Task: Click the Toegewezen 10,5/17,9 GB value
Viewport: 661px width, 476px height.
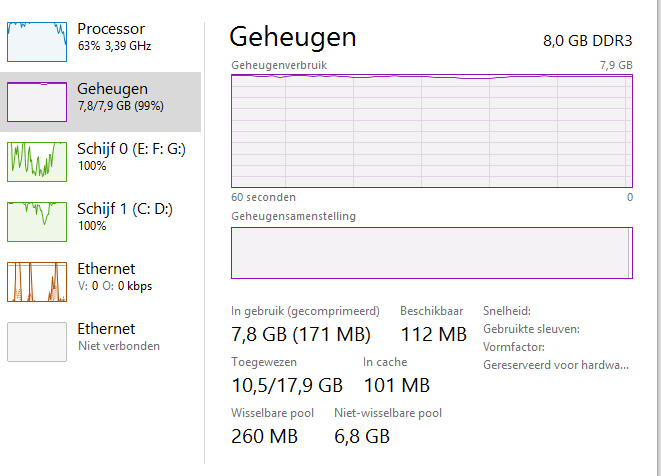Action: tap(287, 385)
